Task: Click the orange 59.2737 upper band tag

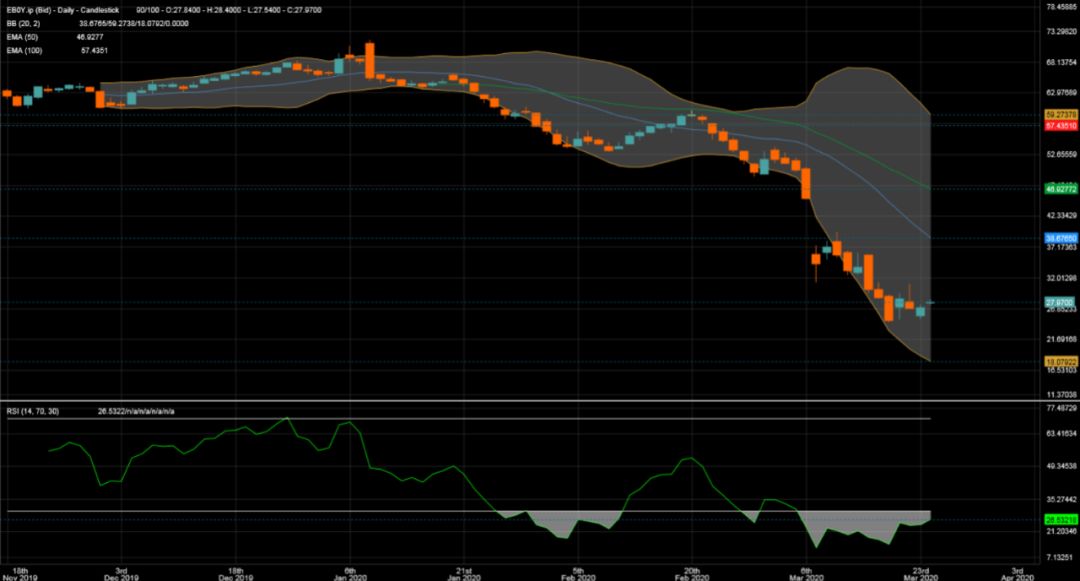Action: [1058, 115]
